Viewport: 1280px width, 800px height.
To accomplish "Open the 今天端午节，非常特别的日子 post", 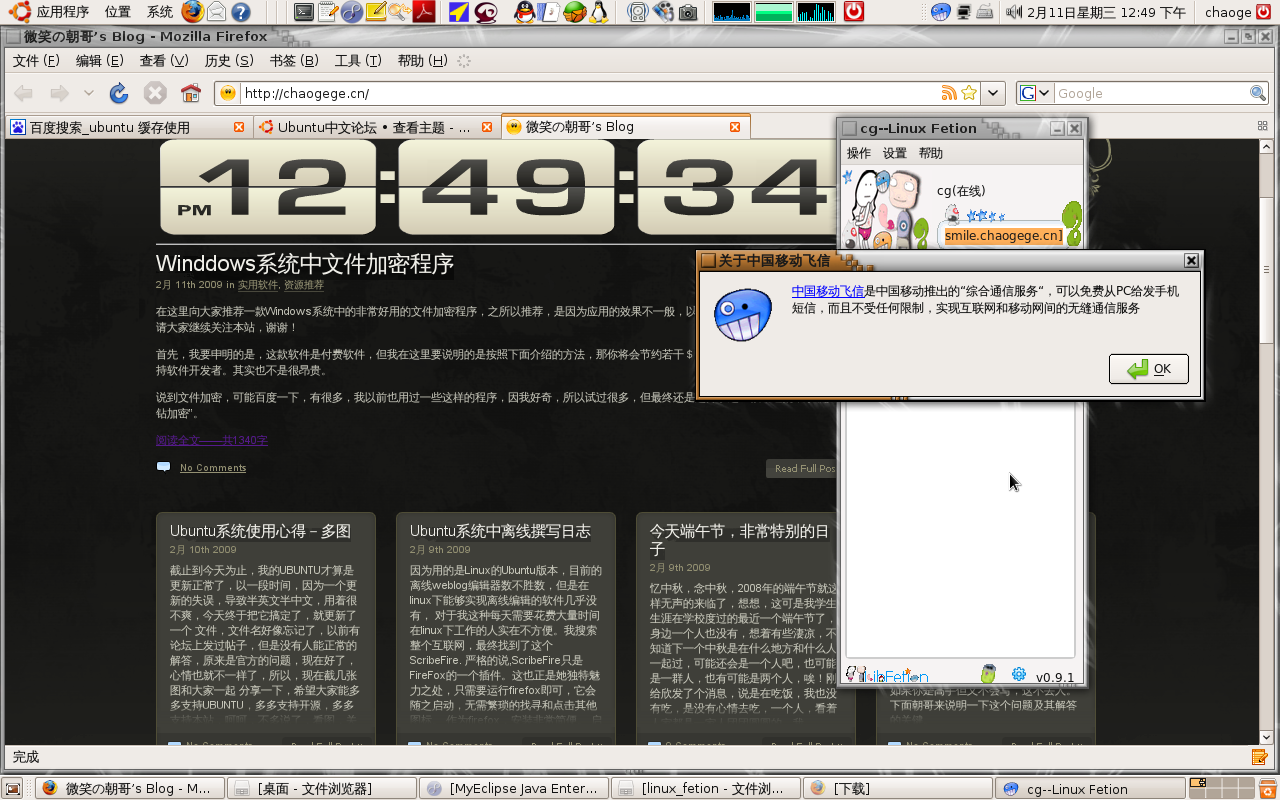I will 740,539.
